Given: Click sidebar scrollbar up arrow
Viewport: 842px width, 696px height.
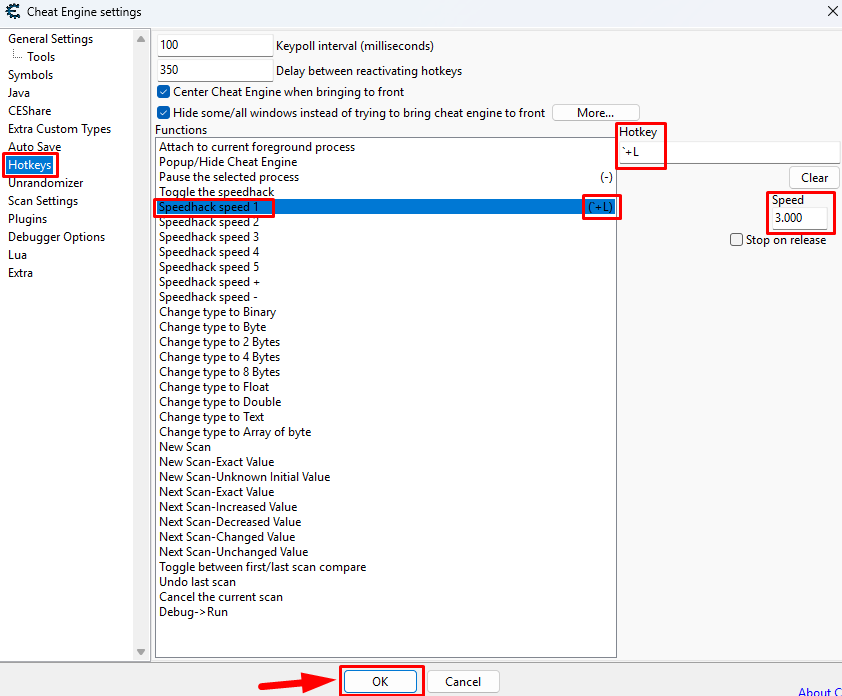Looking at the screenshot, I should click(141, 39).
